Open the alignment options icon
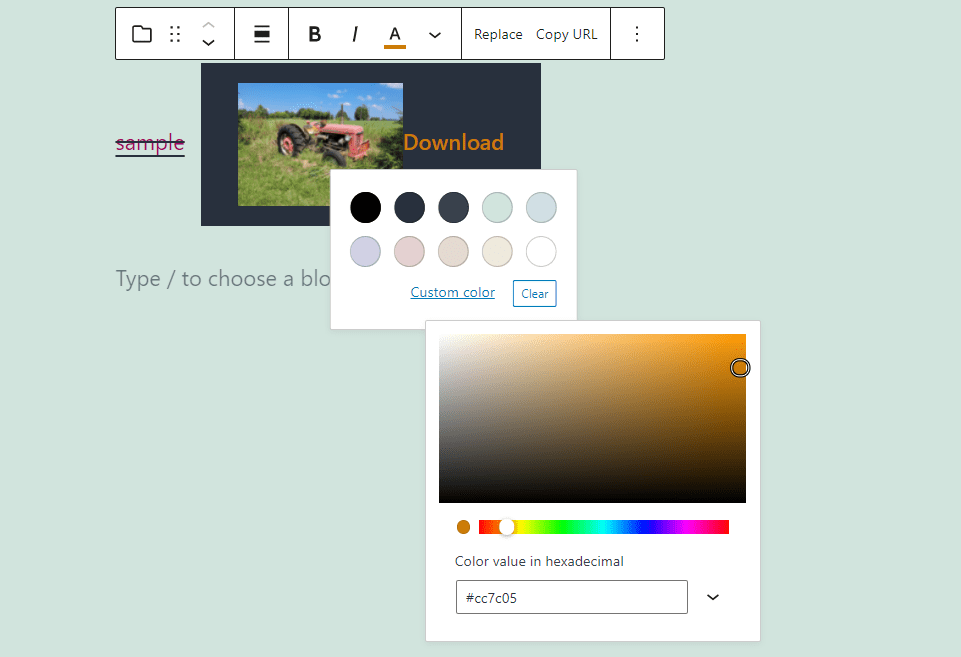961x657 pixels. click(261, 33)
